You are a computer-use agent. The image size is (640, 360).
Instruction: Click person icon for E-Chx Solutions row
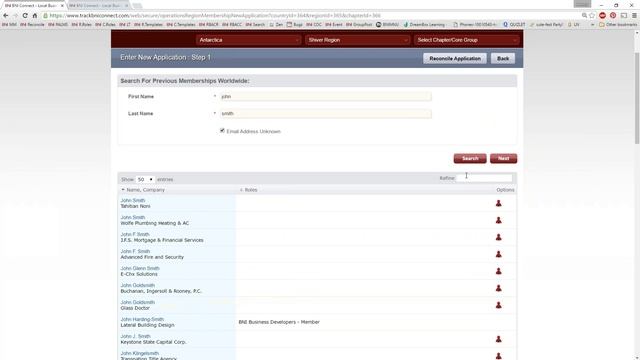coord(498,271)
